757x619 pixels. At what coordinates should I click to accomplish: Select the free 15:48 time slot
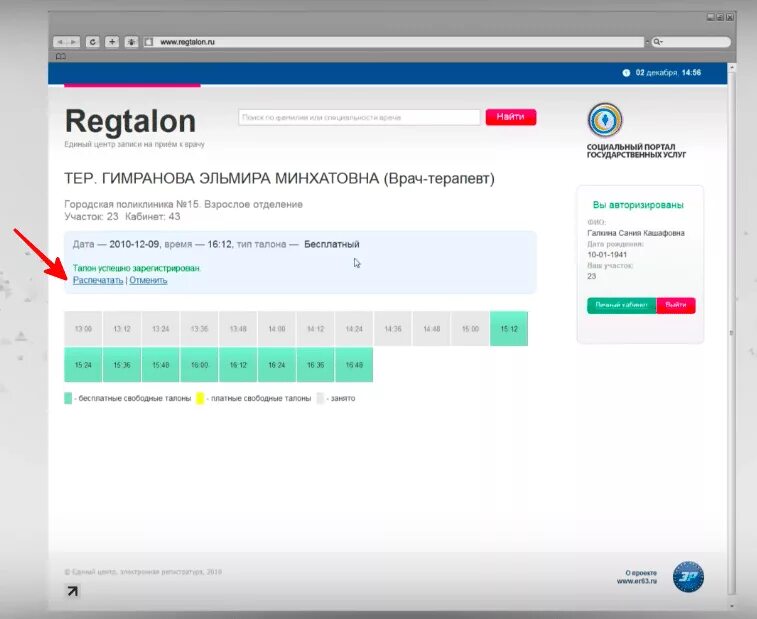pyautogui.click(x=161, y=365)
